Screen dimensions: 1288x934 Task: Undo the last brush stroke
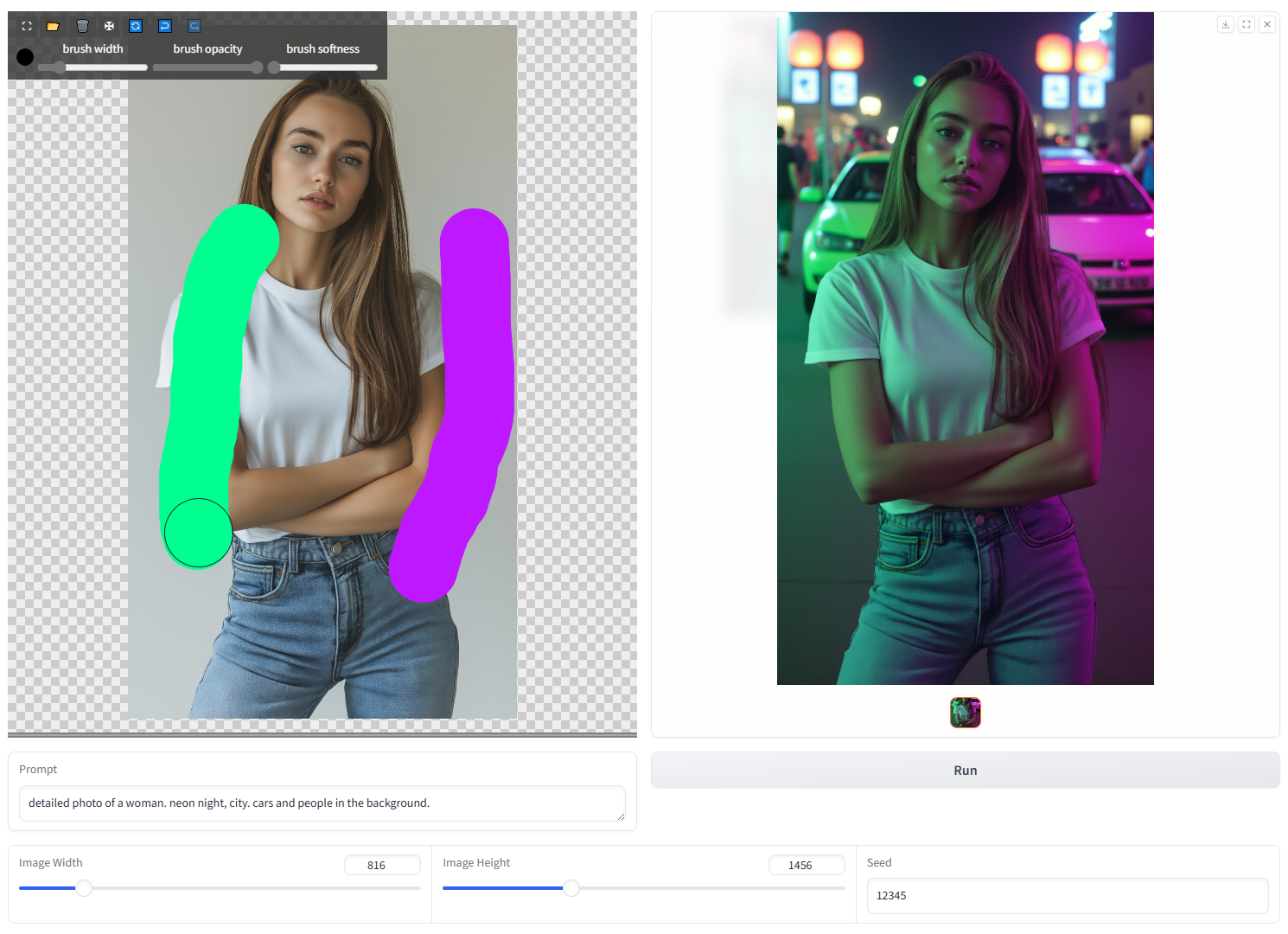click(164, 26)
